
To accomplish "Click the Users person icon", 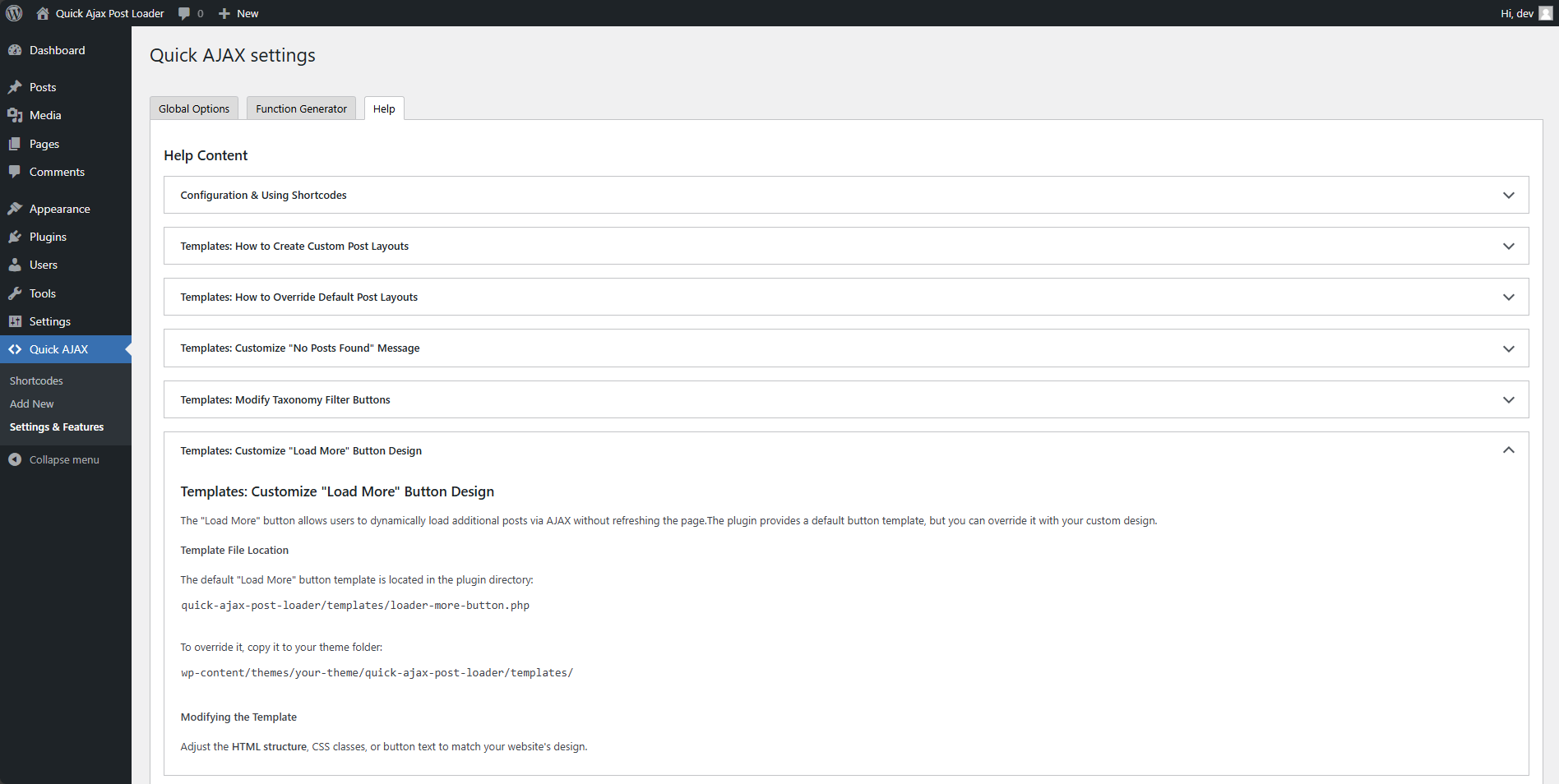I will (x=15, y=265).
